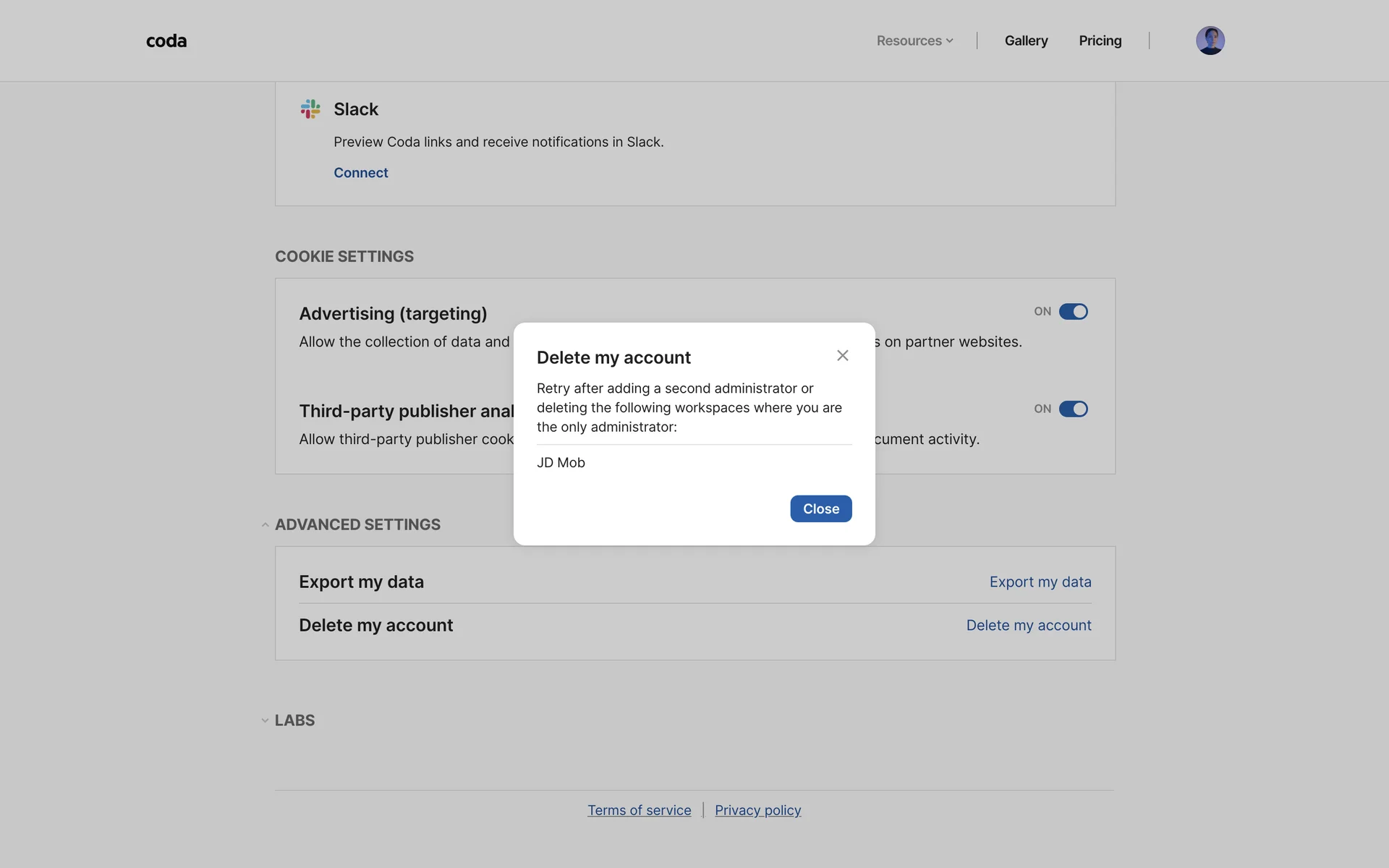Go to the Gallery page
1389x868 pixels.
(1026, 41)
